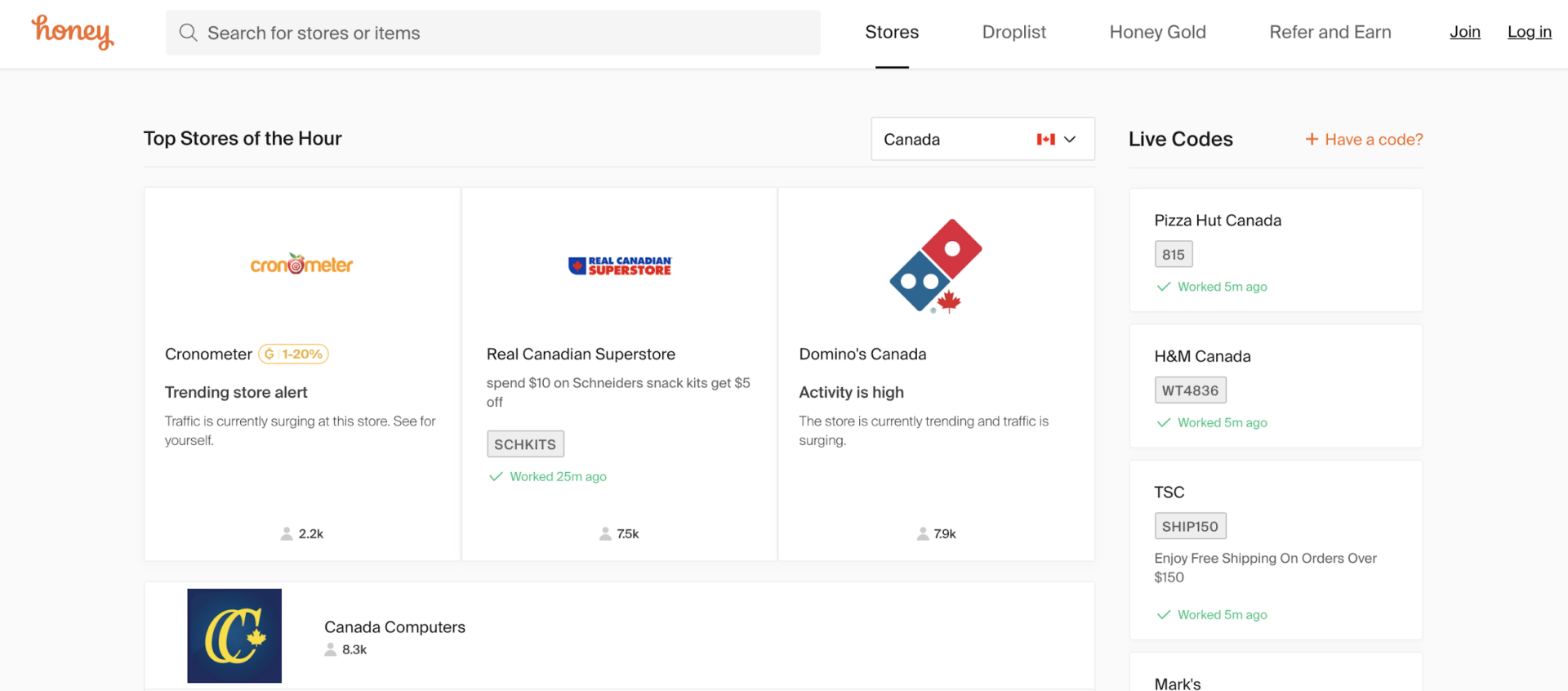Click the country dropdown chevron arrow
Viewport: 1568px width, 691px height.
click(1070, 139)
